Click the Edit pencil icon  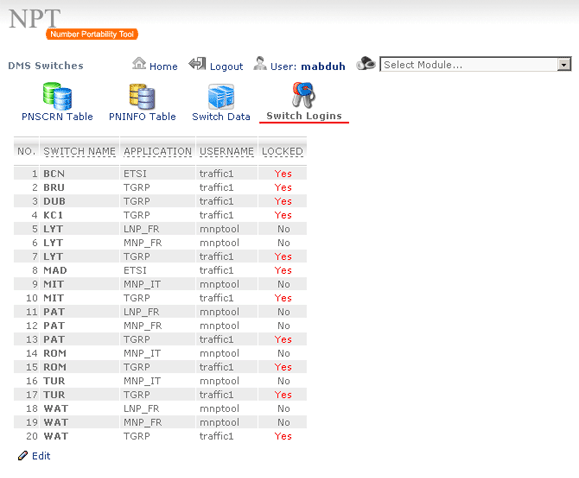[23, 455]
